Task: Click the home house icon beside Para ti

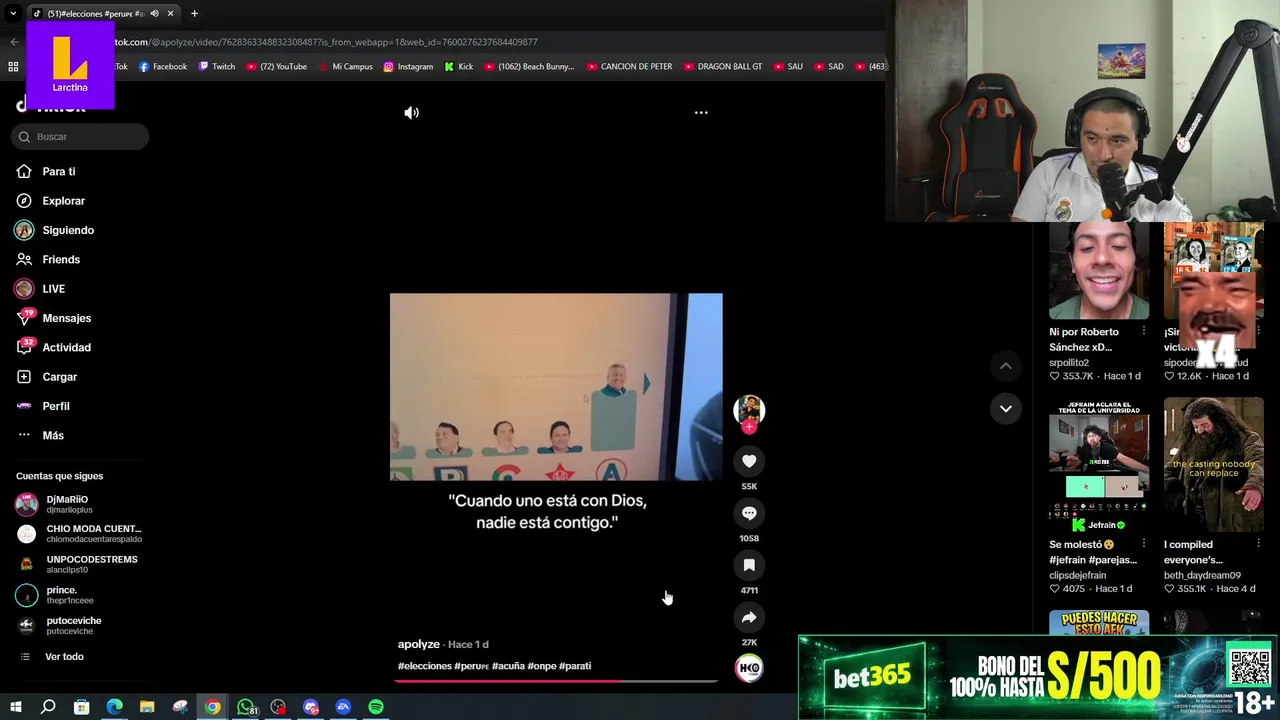Action: pyautogui.click(x=24, y=172)
